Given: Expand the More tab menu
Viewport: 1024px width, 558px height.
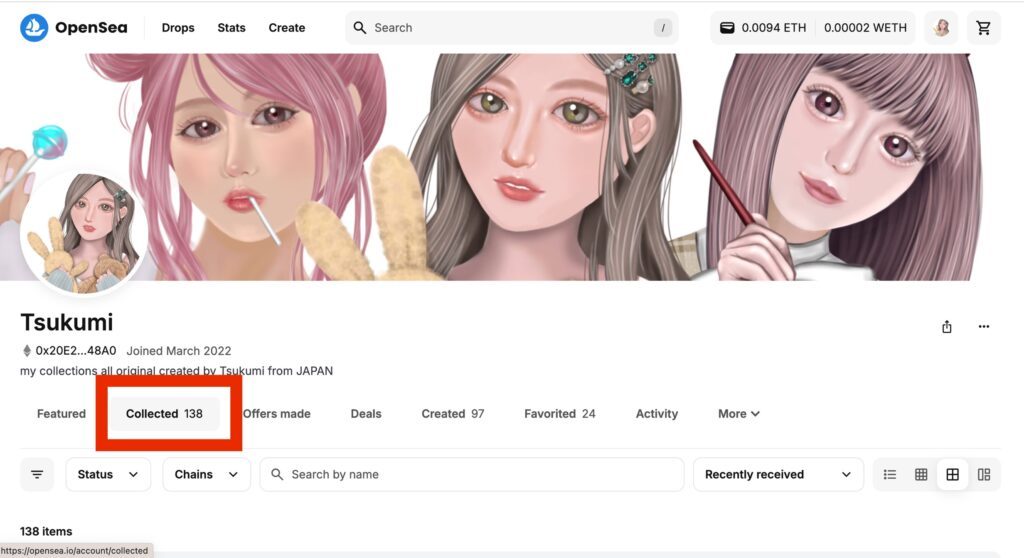Looking at the screenshot, I should (739, 414).
